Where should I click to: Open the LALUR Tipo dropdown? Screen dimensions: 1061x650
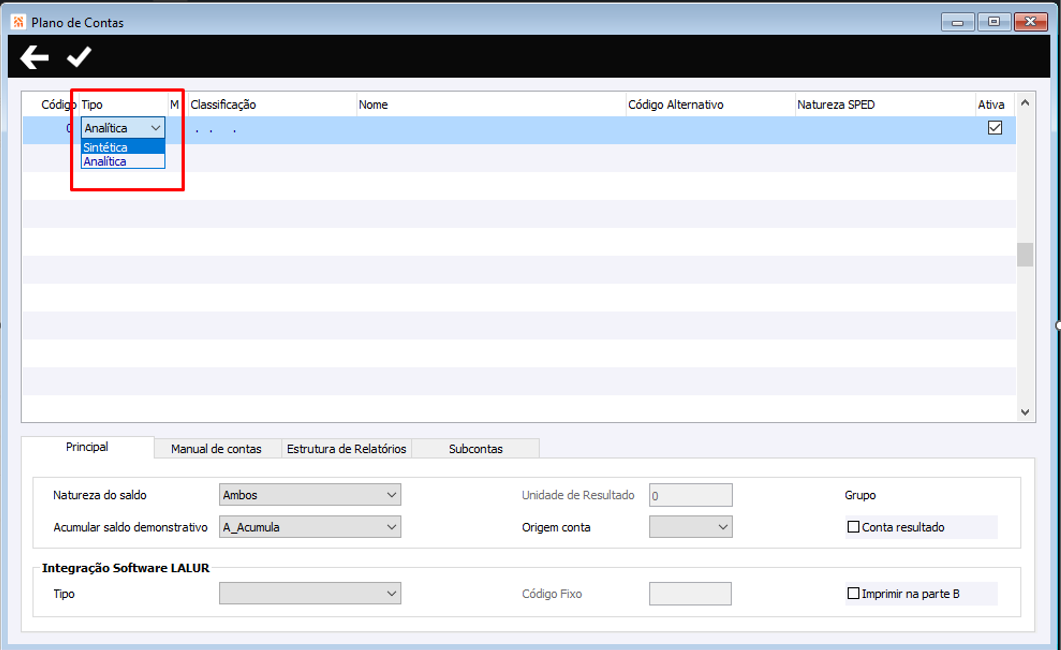click(310, 593)
